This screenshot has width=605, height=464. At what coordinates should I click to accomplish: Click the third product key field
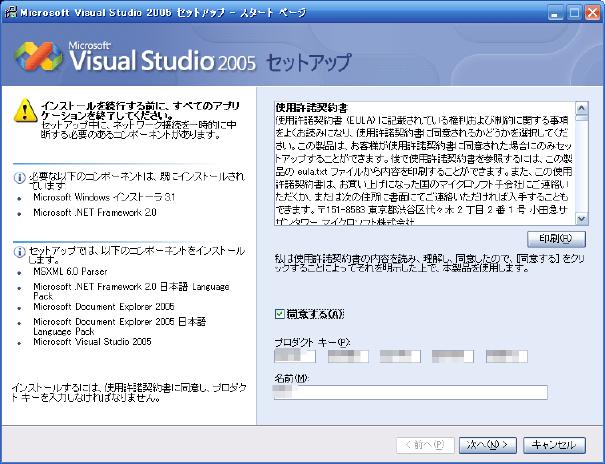coord(400,356)
